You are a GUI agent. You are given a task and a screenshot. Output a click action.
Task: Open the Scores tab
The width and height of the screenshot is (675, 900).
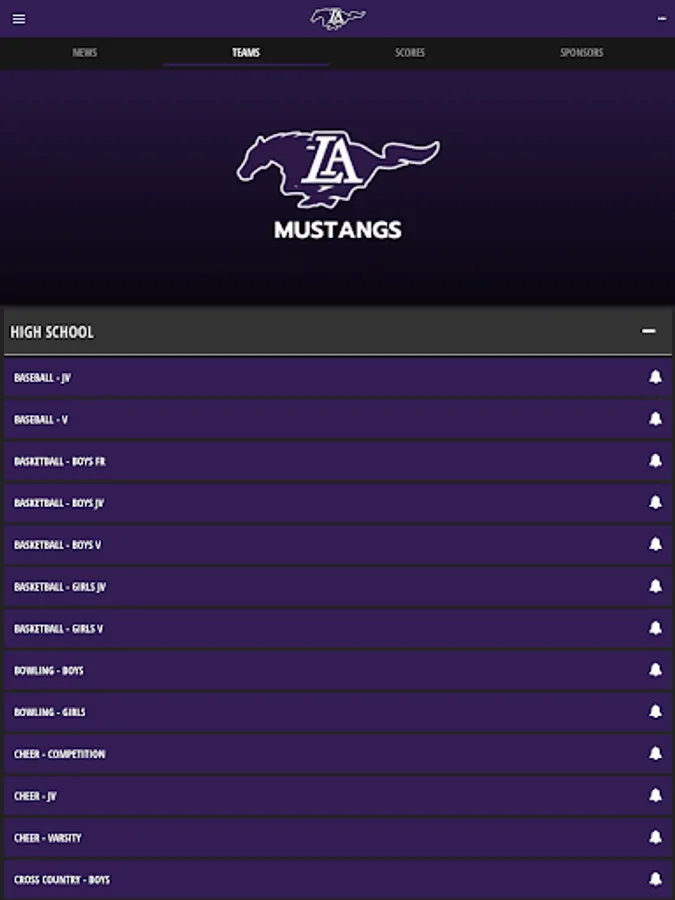[x=410, y=53]
